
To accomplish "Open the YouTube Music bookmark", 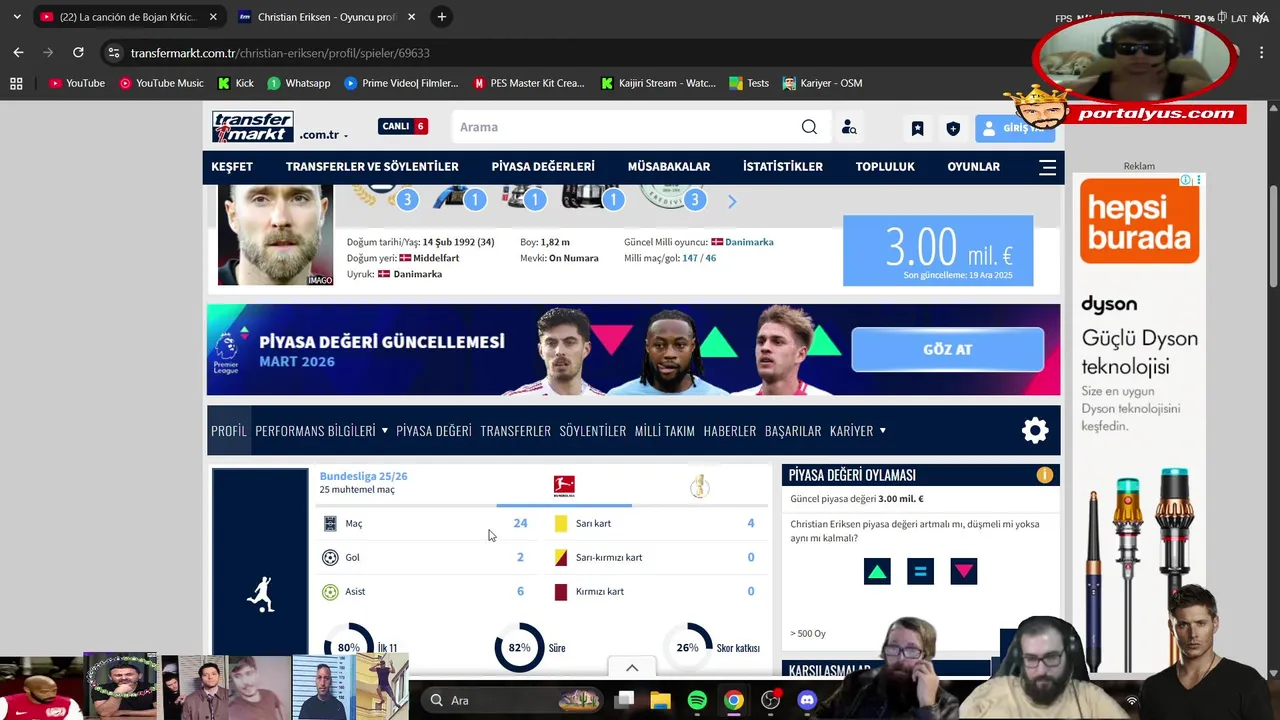I will click(161, 83).
